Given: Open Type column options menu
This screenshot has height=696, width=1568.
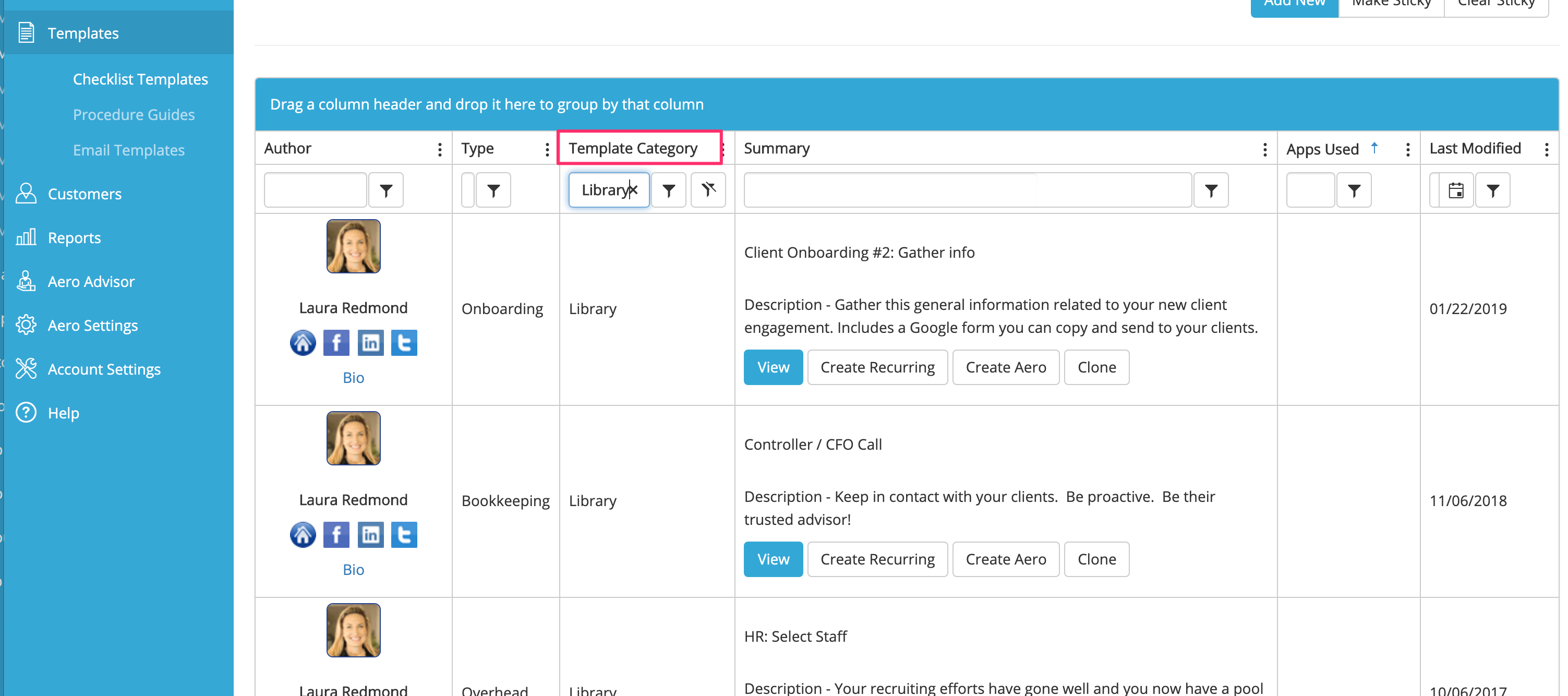Looking at the screenshot, I should pyautogui.click(x=547, y=149).
